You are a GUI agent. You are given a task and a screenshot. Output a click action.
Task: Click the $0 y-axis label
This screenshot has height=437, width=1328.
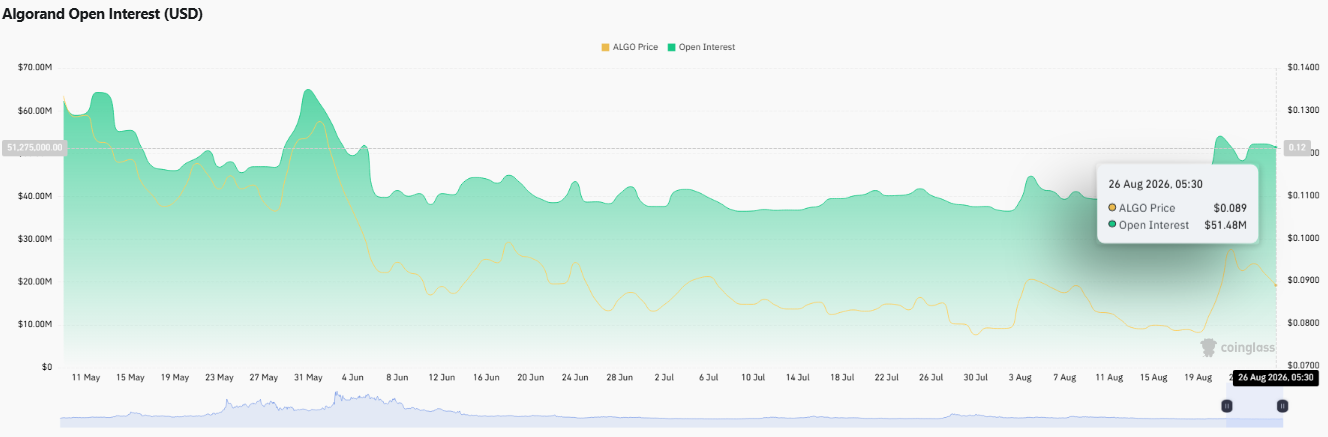click(x=47, y=367)
